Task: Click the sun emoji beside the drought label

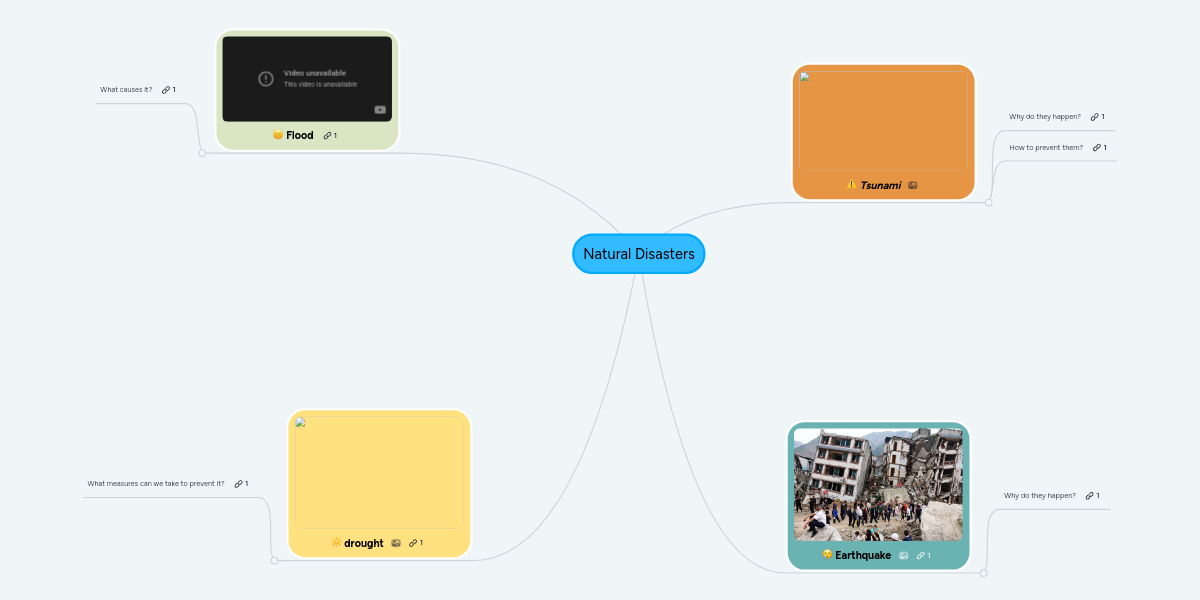Action: (x=336, y=543)
